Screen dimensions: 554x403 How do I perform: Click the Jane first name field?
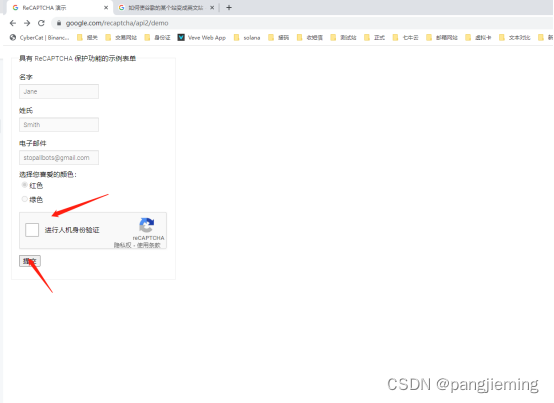pyautogui.click(x=59, y=91)
